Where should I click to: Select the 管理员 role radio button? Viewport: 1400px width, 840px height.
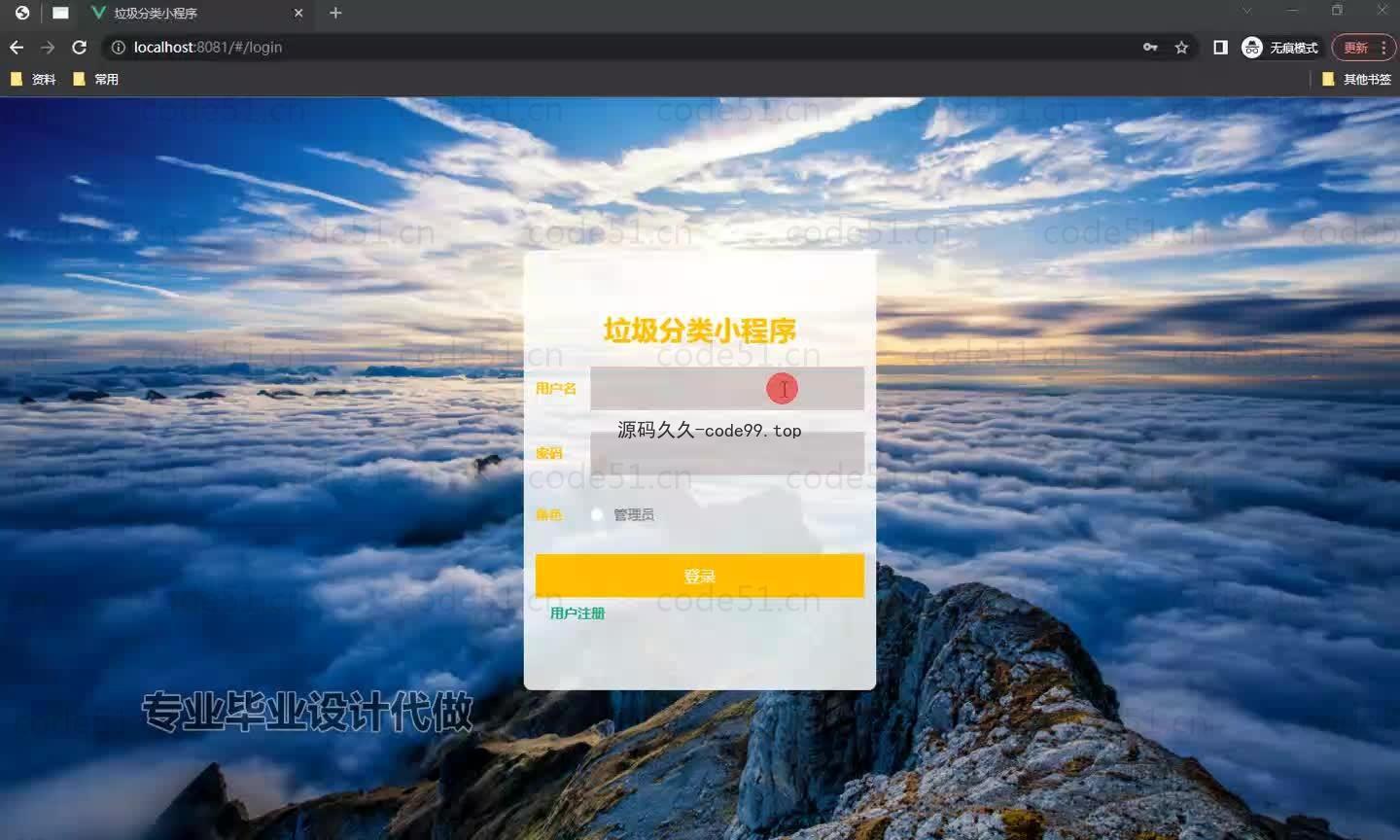tap(597, 515)
